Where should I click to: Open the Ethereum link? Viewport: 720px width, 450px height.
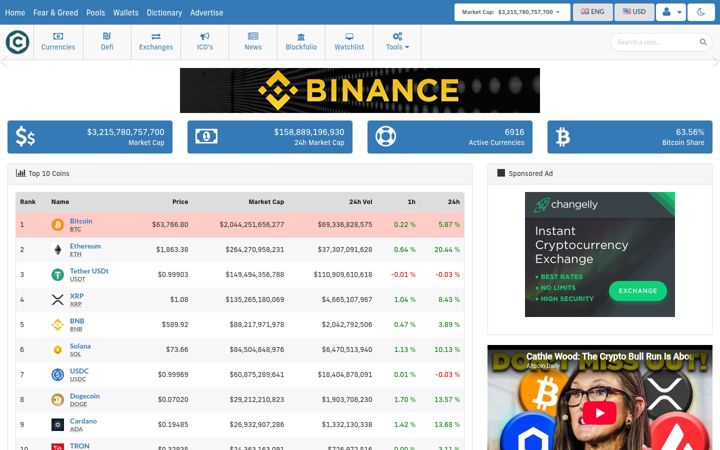tap(85, 246)
